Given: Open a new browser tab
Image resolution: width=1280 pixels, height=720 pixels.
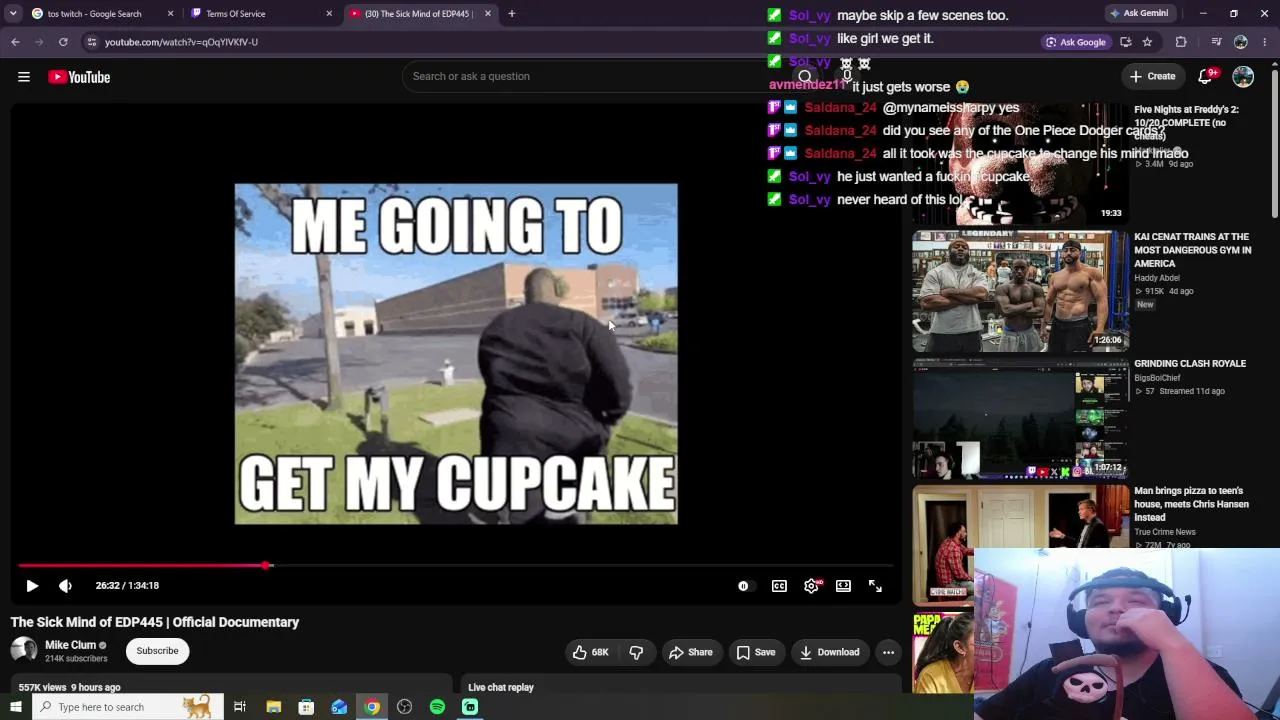Looking at the screenshot, I should pyautogui.click(x=511, y=14).
